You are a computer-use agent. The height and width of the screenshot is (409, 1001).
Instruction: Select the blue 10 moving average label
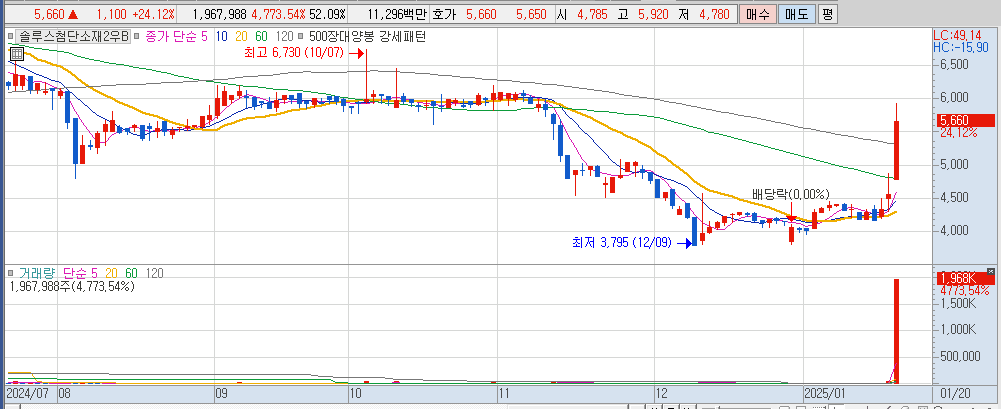point(222,37)
